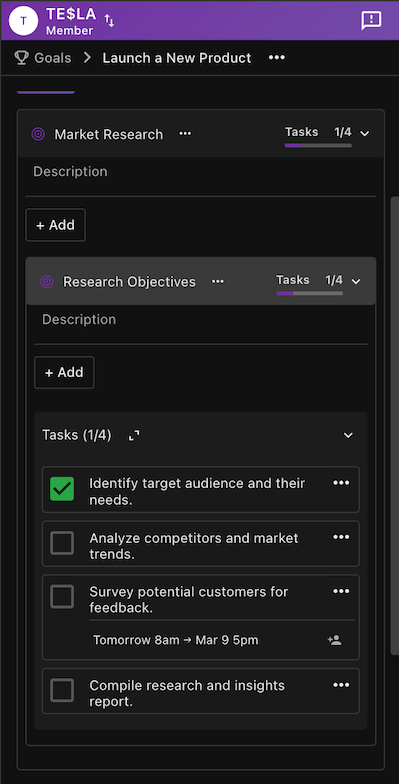Viewport: 399px width, 784px height.
Task: Click + Add under Market Research
Action: pos(56,225)
